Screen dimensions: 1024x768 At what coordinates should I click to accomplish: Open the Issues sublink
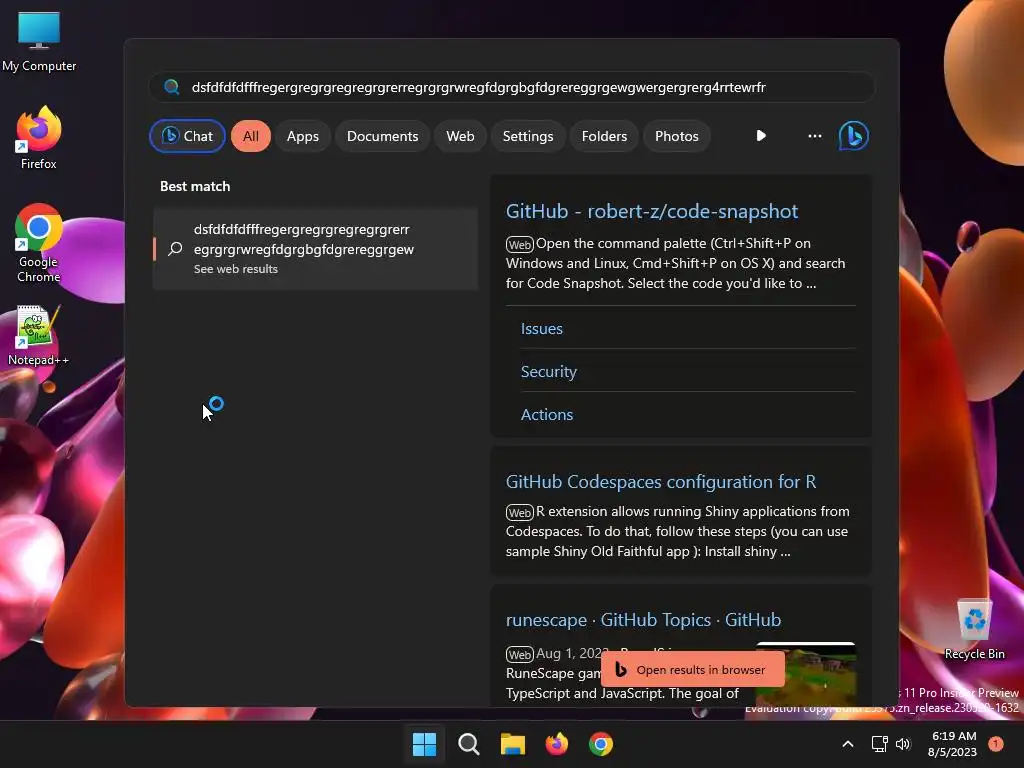click(541, 328)
